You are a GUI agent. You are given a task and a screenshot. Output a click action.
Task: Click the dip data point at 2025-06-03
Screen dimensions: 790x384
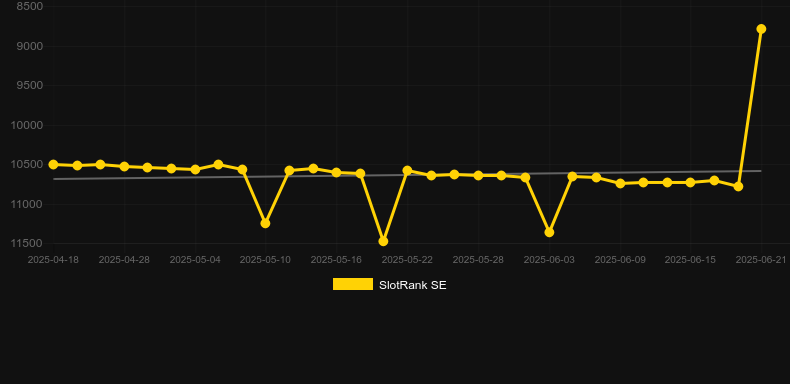[x=549, y=232]
